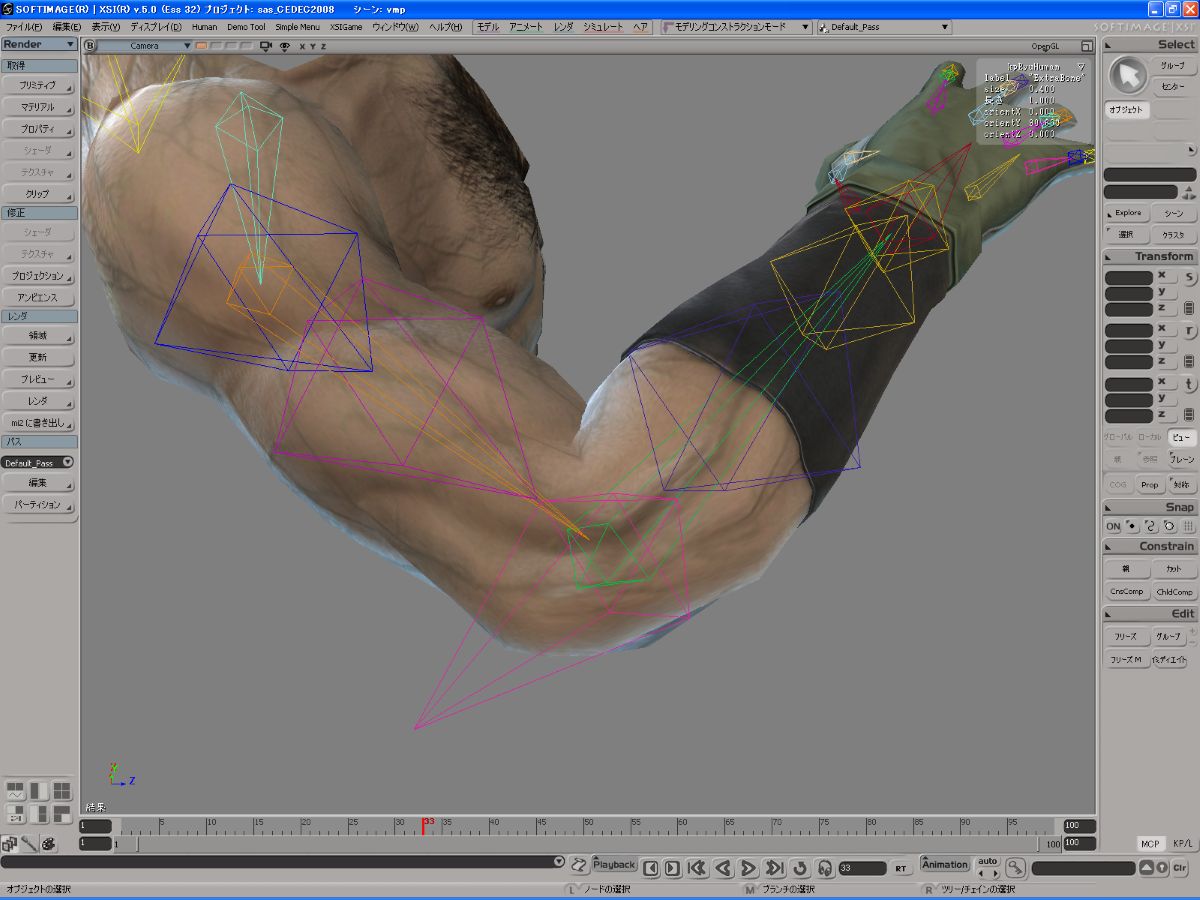Click the scale (s) transform icon
The width and height of the screenshot is (1200, 900).
[1189, 277]
